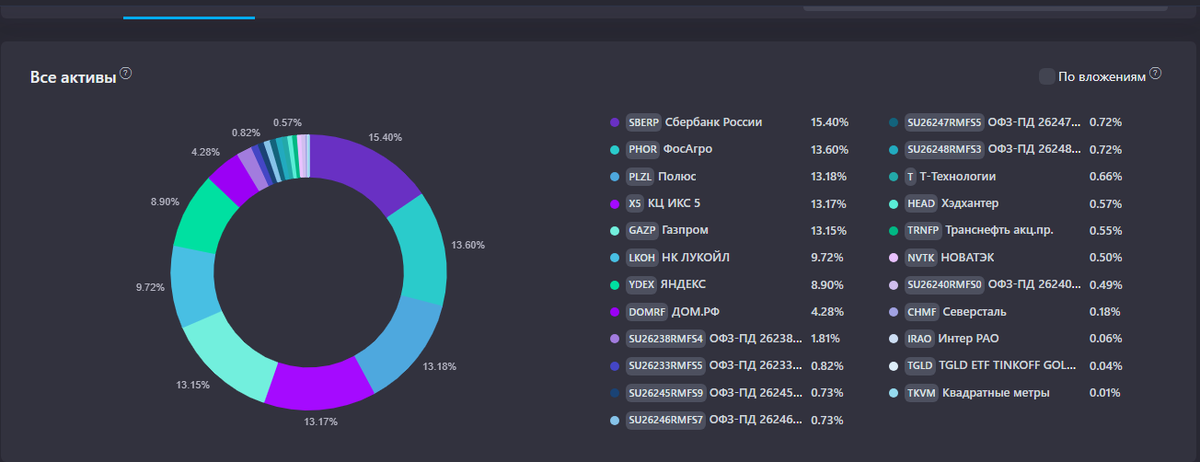Select the TRNFP ticker badge
This screenshot has height=462, width=1200.
coord(922,230)
